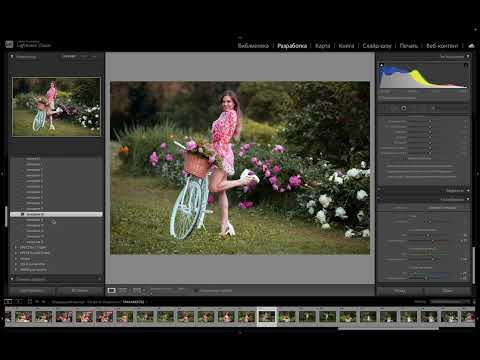Click the main window display icon
480x360 pixels.
coord(8,302)
